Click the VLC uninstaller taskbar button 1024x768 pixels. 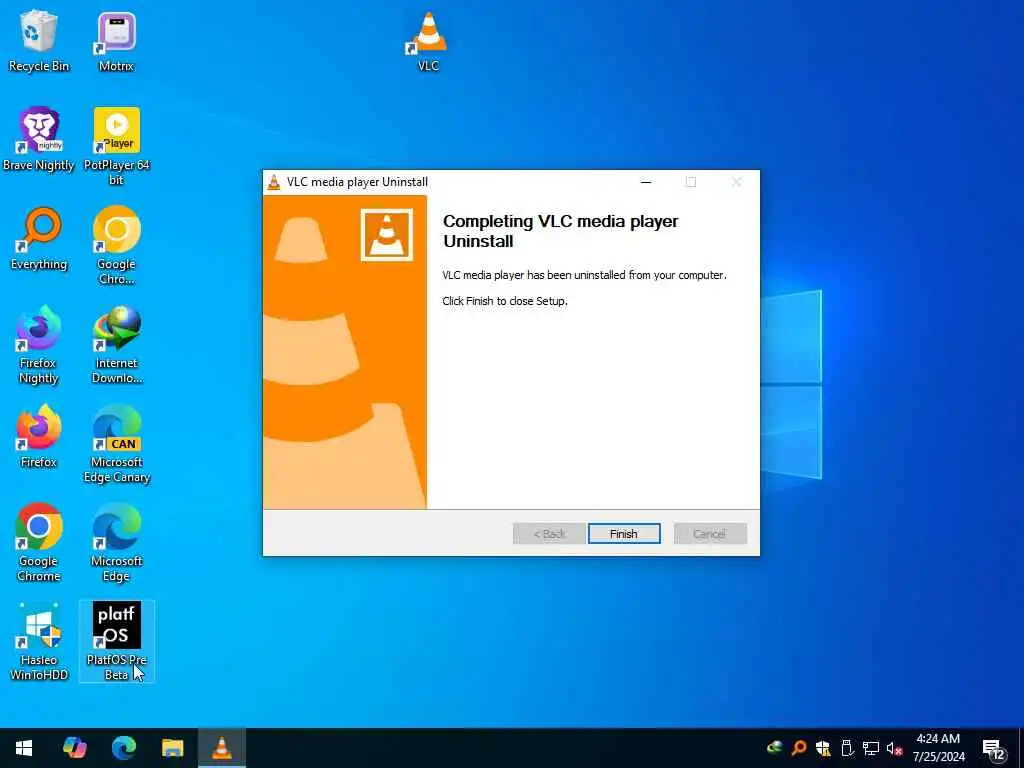point(222,748)
